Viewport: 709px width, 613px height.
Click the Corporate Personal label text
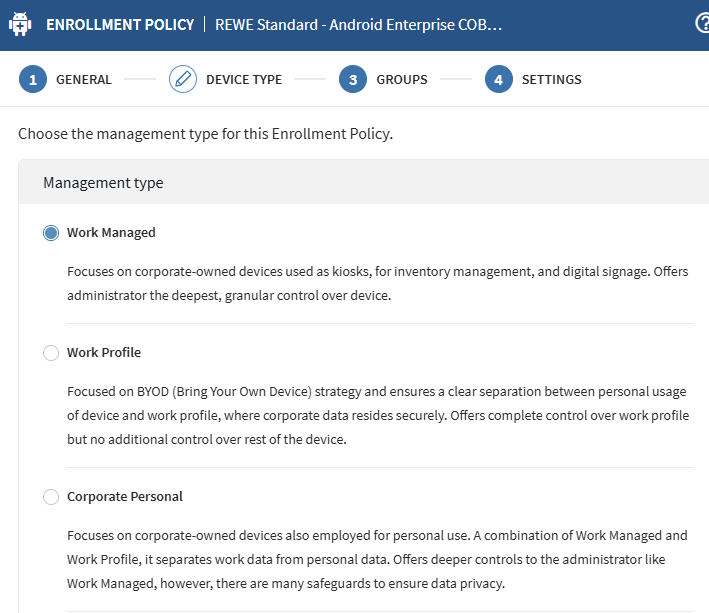(125, 497)
